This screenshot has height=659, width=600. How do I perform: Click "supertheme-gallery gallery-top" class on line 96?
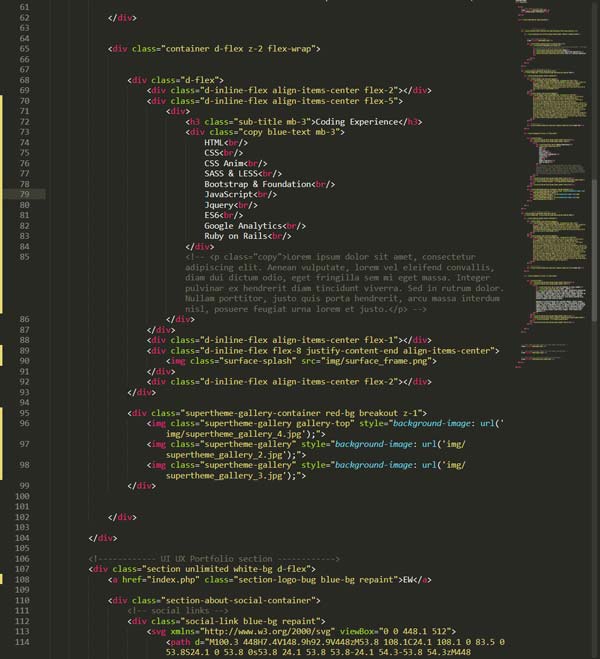[277, 423]
